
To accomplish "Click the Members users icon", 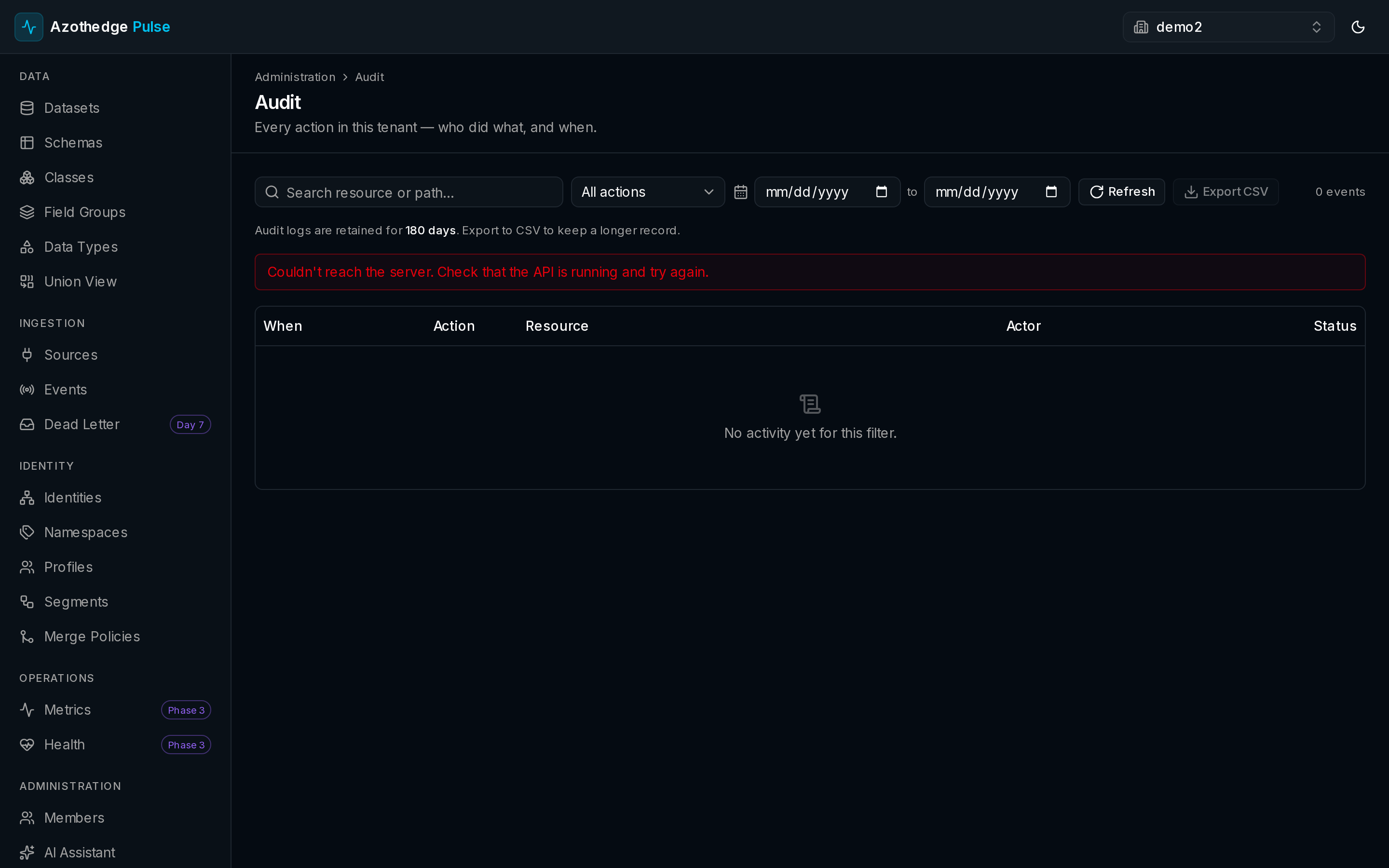I will point(27,817).
